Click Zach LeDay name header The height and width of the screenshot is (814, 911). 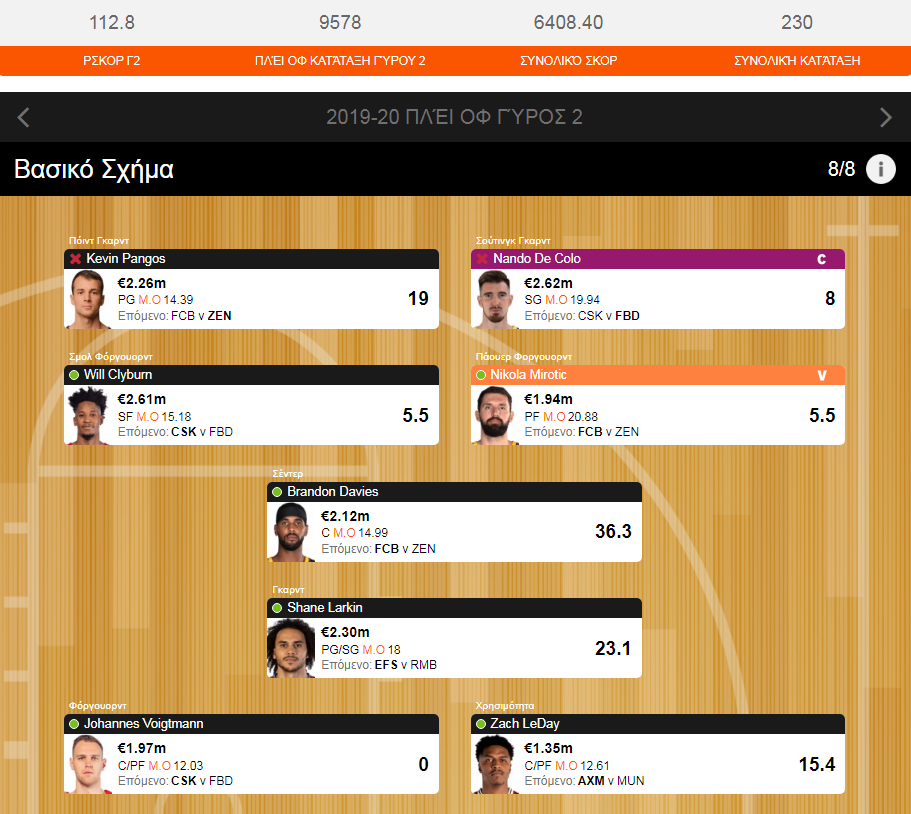point(658,724)
